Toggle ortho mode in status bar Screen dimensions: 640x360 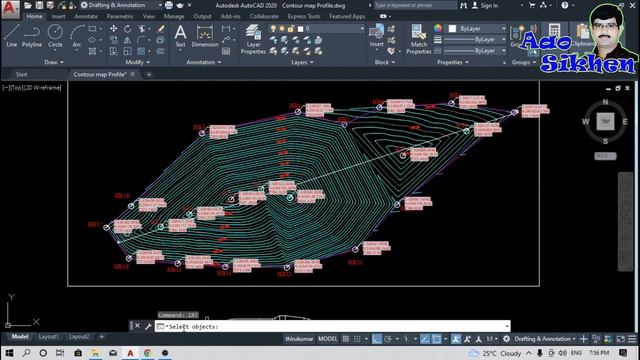(x=376, y=339)
